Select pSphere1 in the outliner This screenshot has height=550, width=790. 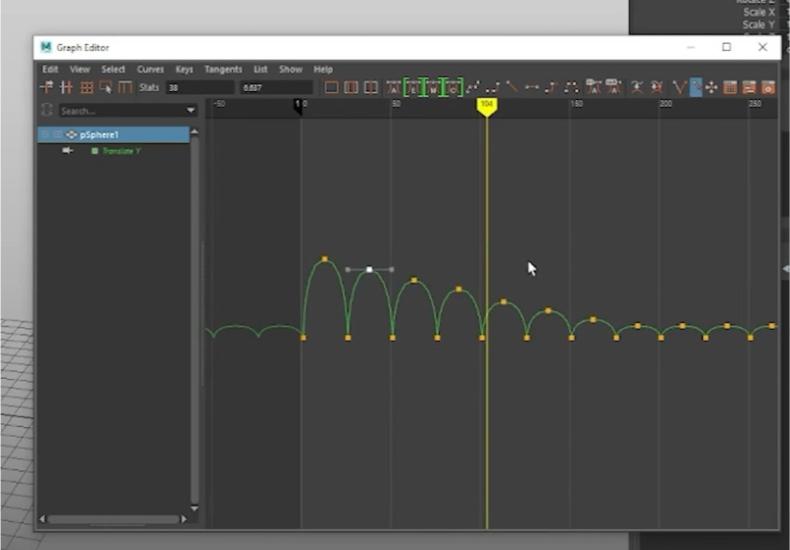click(x=113, y=134)
